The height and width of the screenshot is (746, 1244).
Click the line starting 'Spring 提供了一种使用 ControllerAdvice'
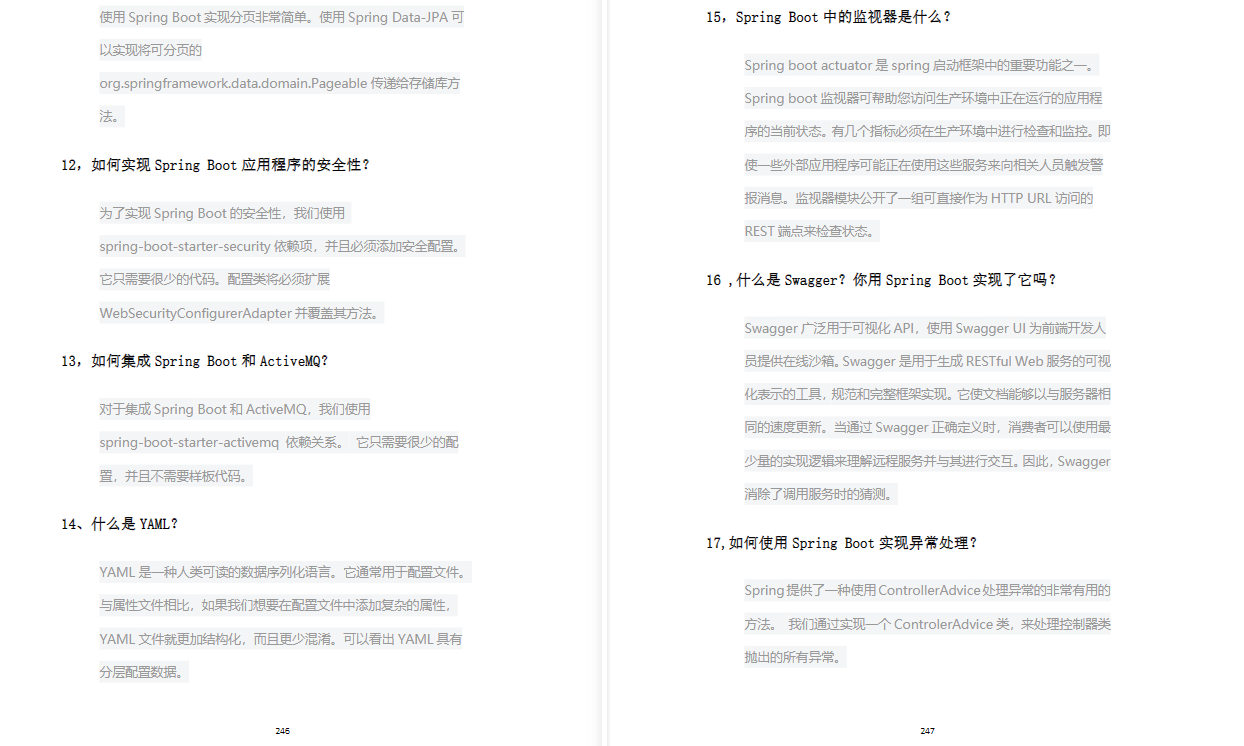(x=927, y=590)
